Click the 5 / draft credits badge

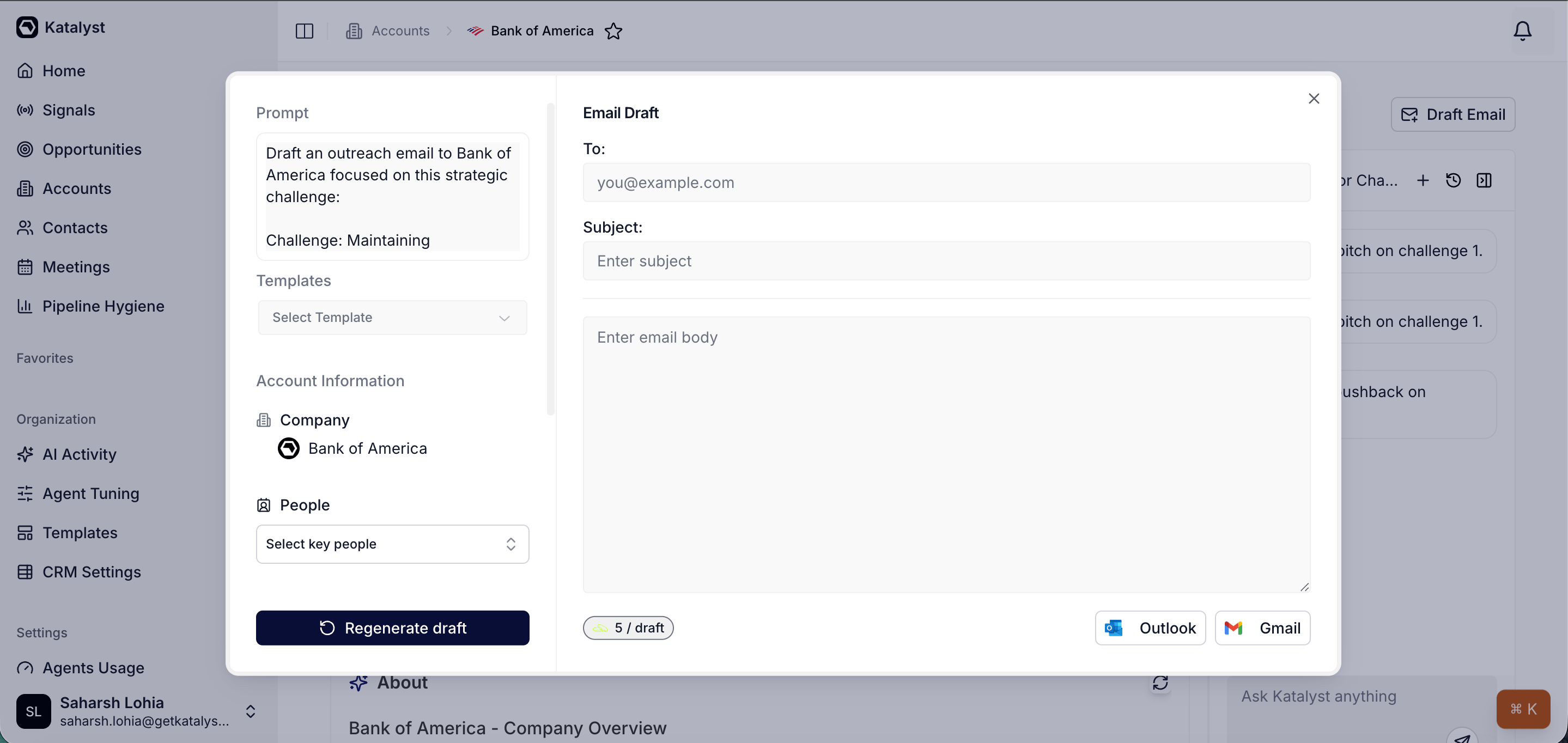pyautogui.click(x=628, y=628)
